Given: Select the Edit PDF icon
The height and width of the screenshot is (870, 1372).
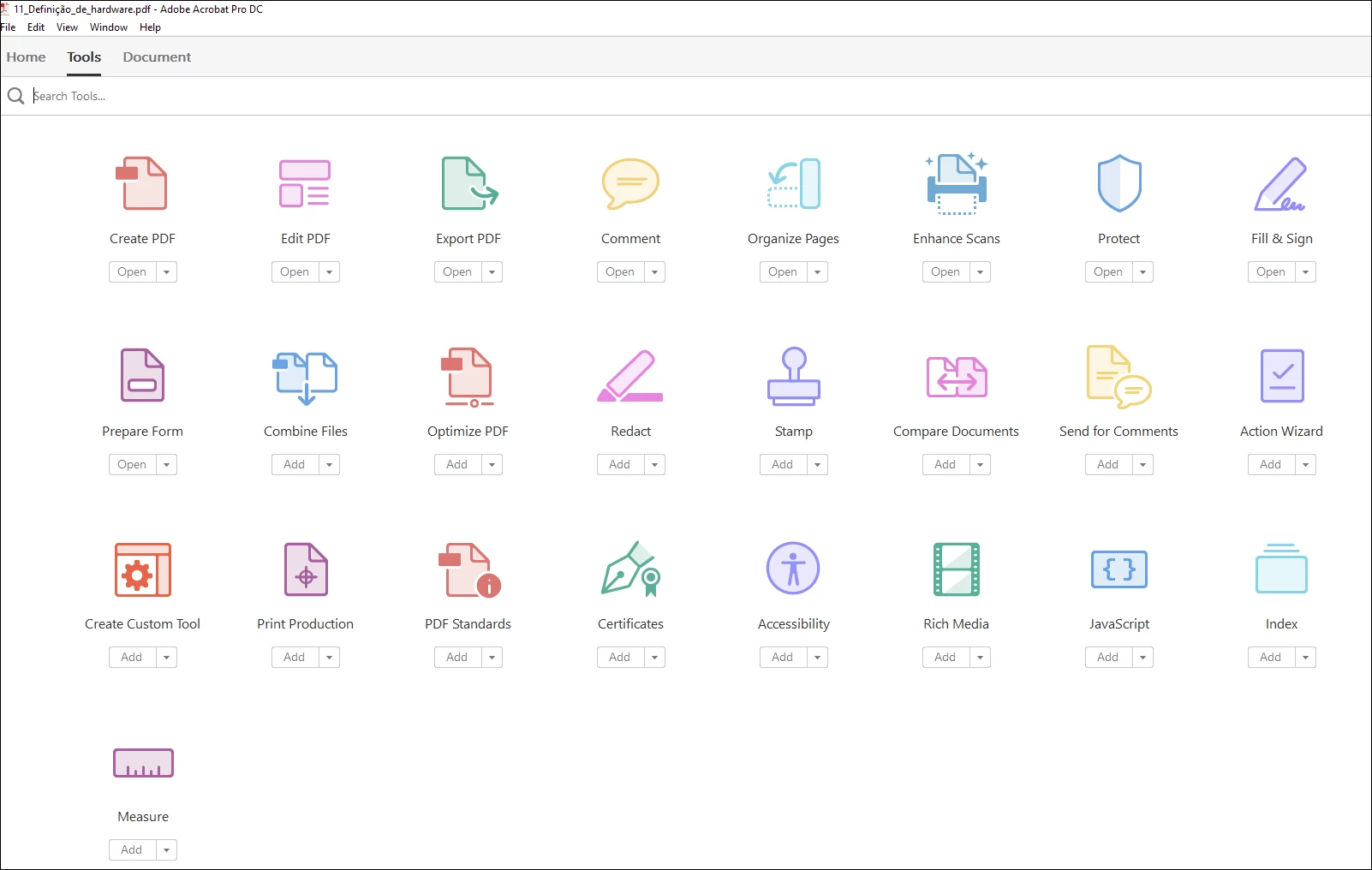Looking at the screenshot, I should 305,183.
